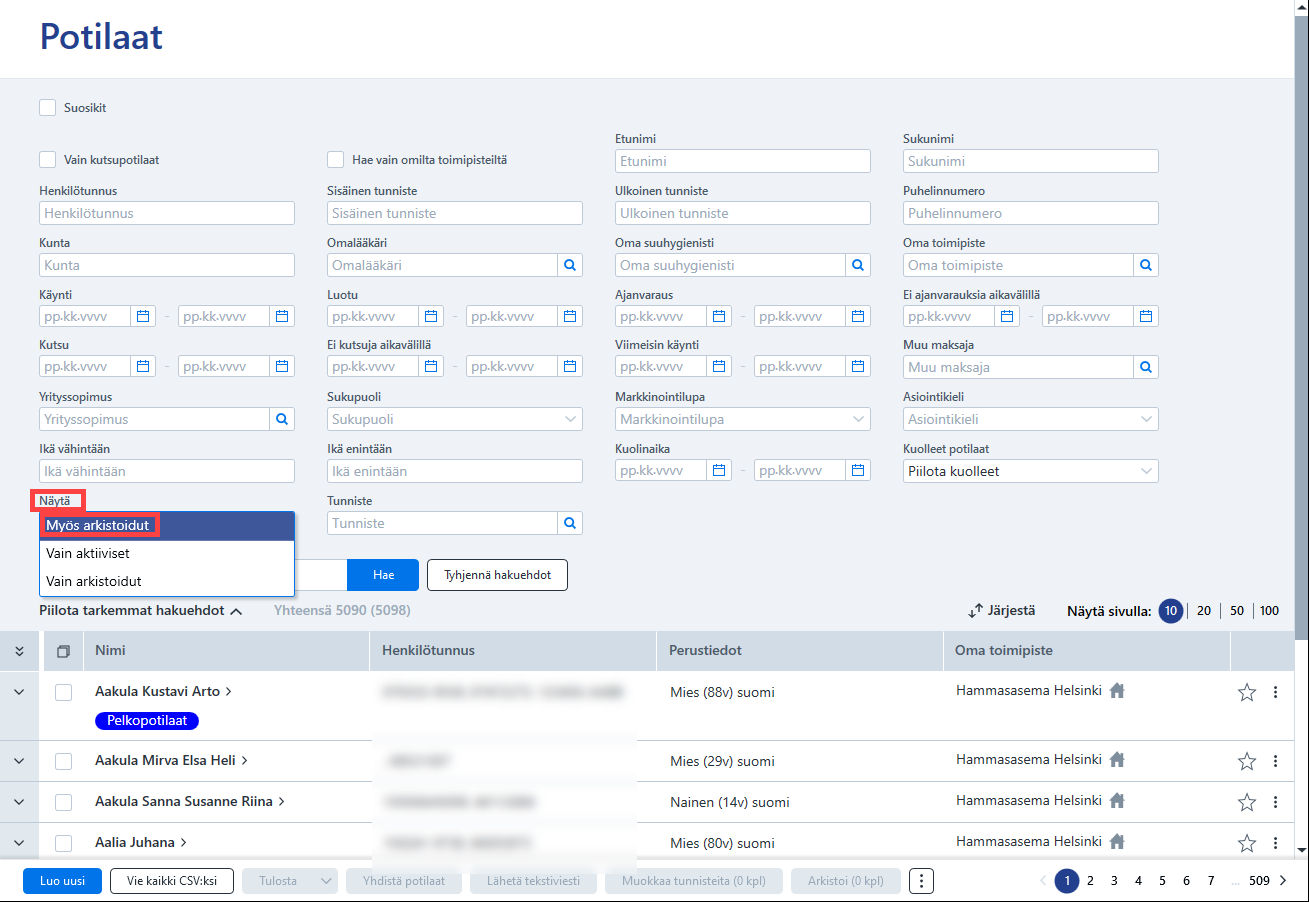
Task: Open the calendar picker in the first Käynti date field
Action: (143, 316)
